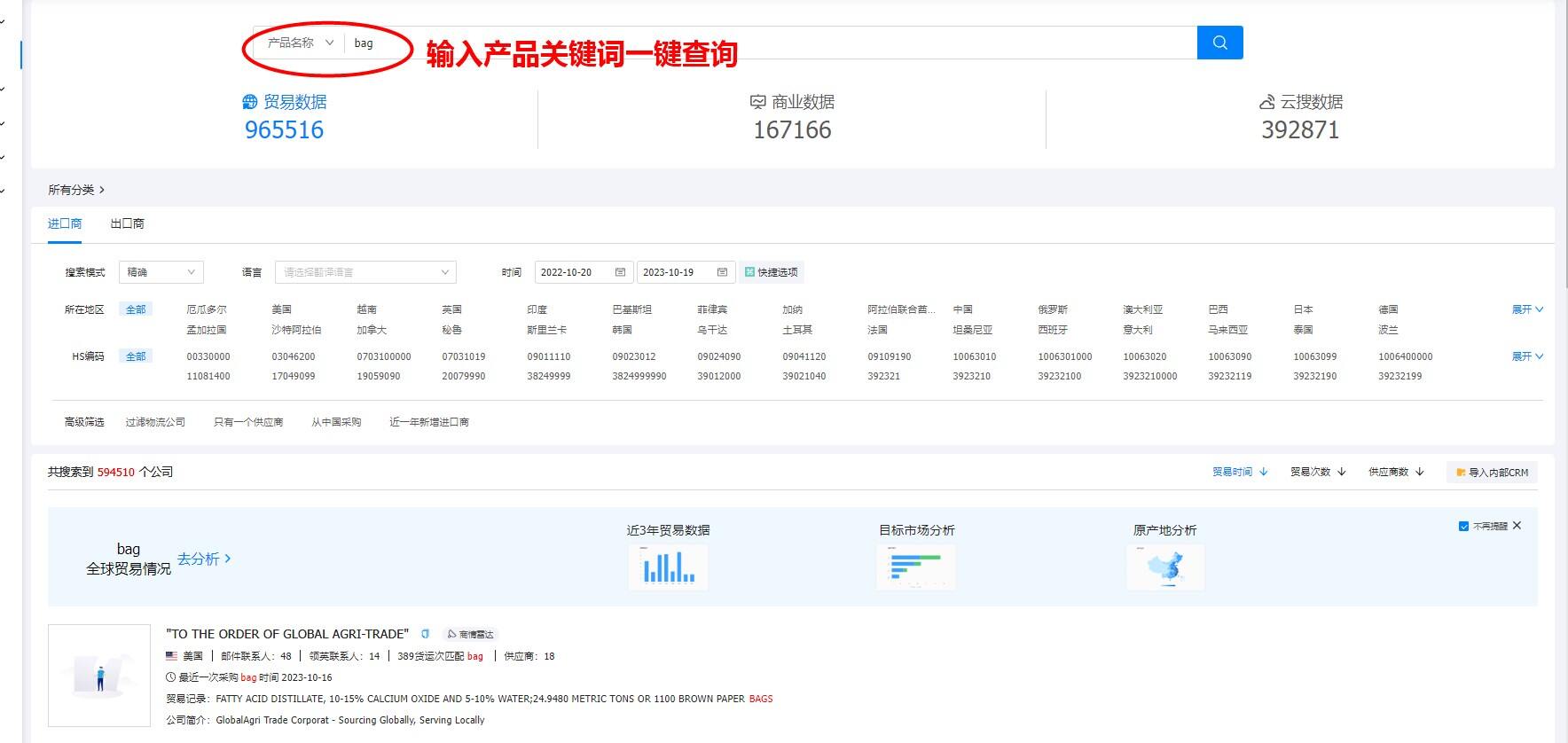Click the US flag icon
This screenshot has width=1568, height=743.
tap(171, 656)
